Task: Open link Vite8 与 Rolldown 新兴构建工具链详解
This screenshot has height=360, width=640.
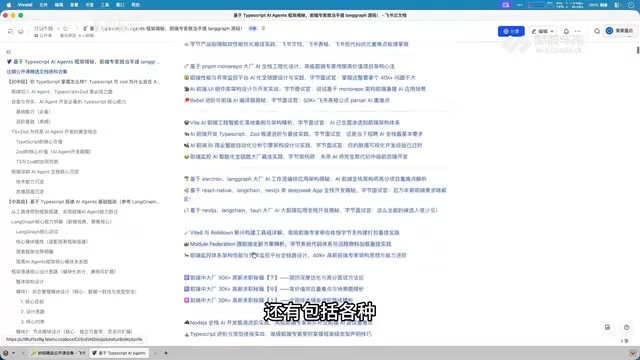Action: click(292, 233)
